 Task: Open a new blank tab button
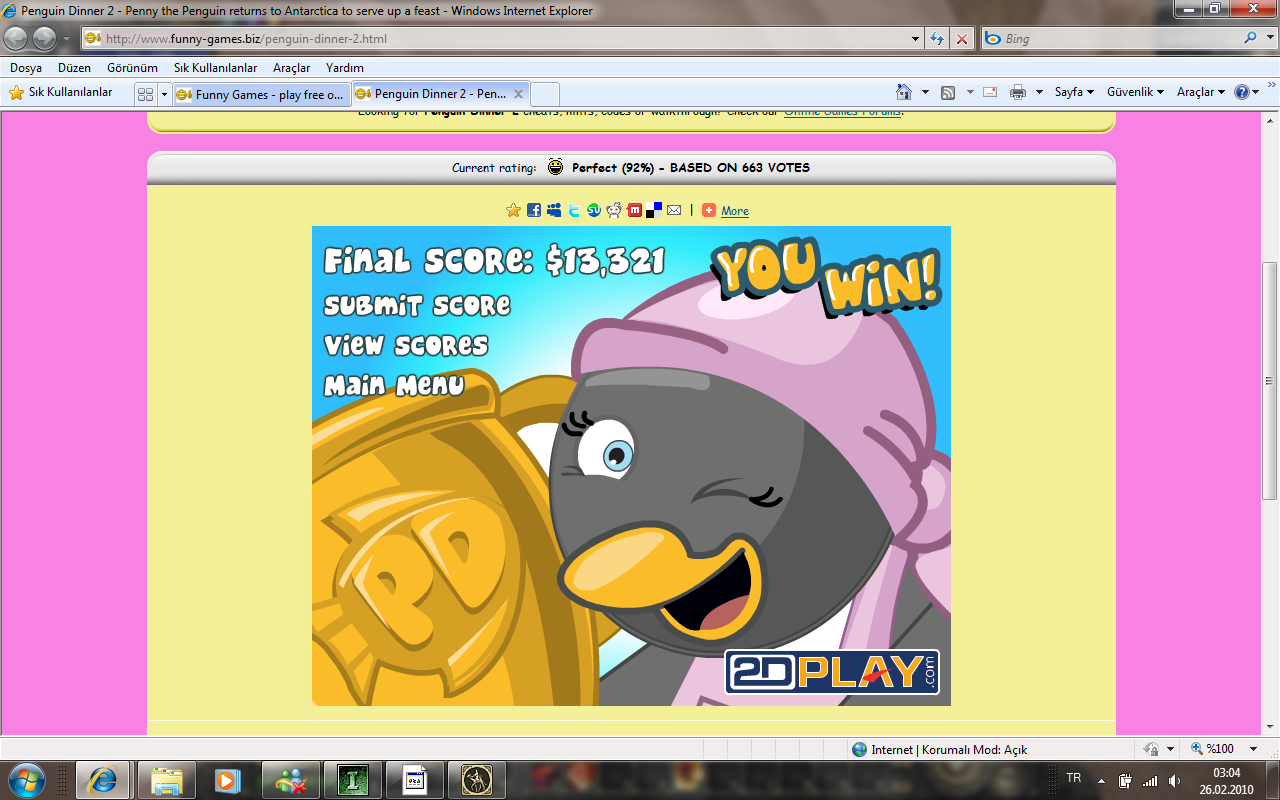[x=545, y=94]
